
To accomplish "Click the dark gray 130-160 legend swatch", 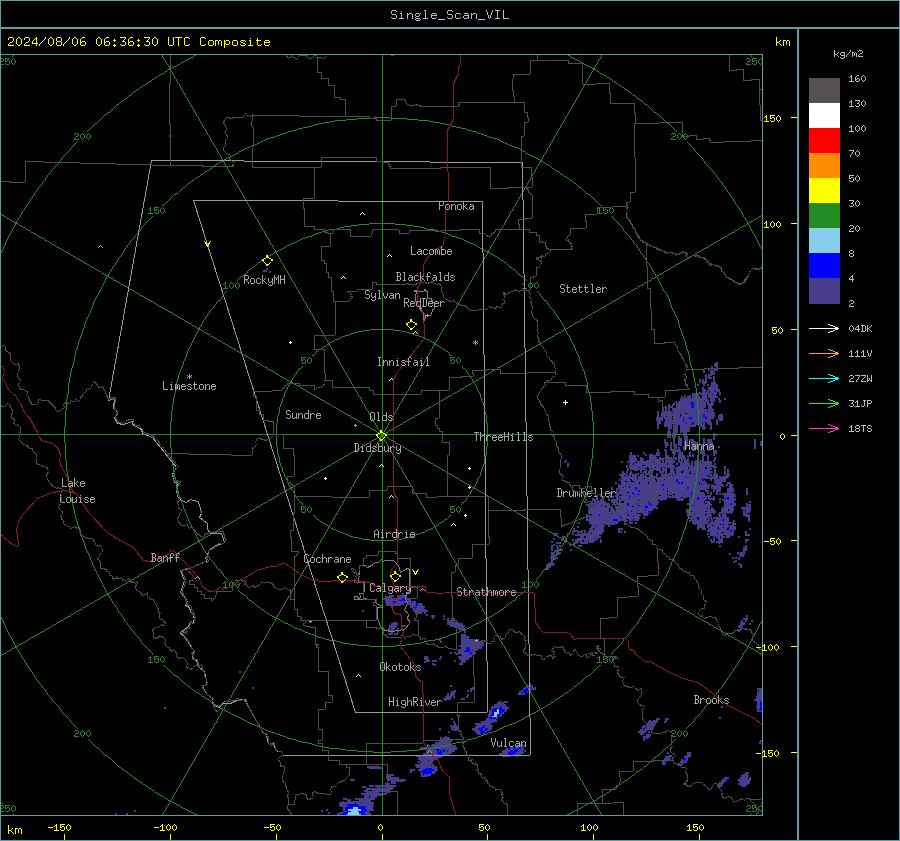I will 824,90.
